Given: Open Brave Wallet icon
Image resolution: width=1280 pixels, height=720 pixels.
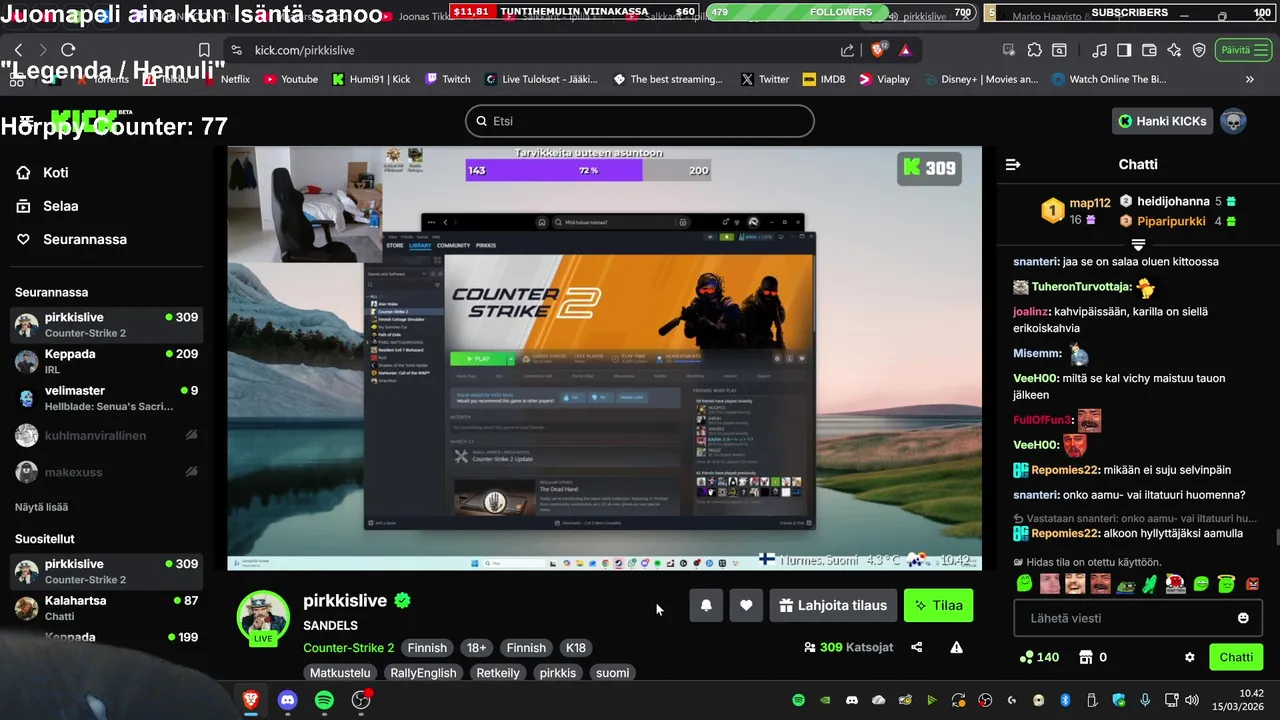Looking at the screenshot, I should [1149, 50].
